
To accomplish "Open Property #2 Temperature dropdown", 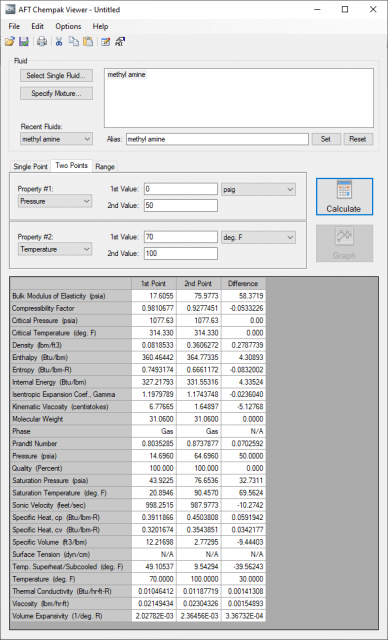I will 55,249.
